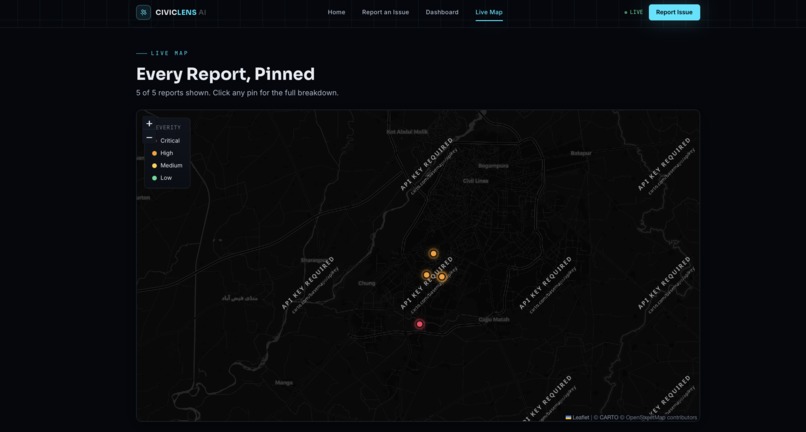Open the OpenStreetMap contributors link
806x432 pixels.
(x=661, y=418)
